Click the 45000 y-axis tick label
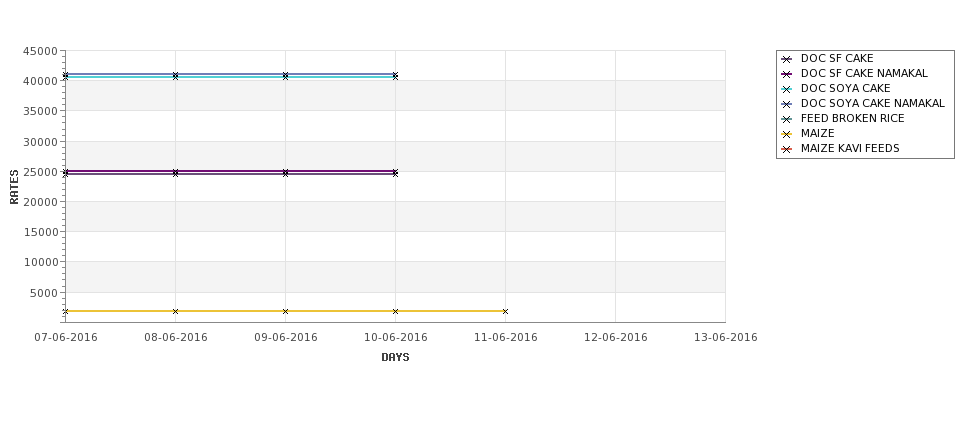The width and height of the screenshot is (975, 429). click(40, 51)
